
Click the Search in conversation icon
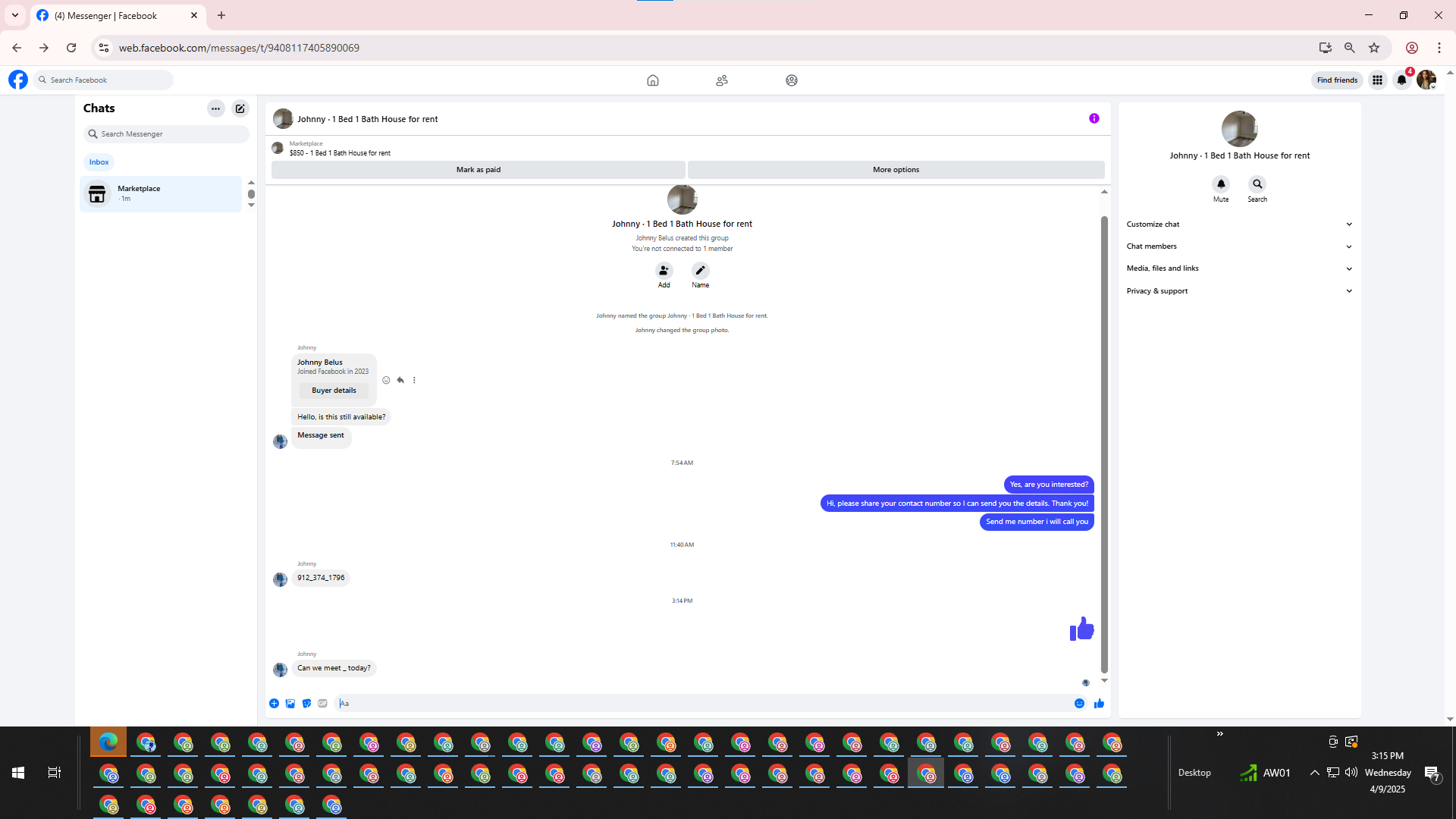1257,184
